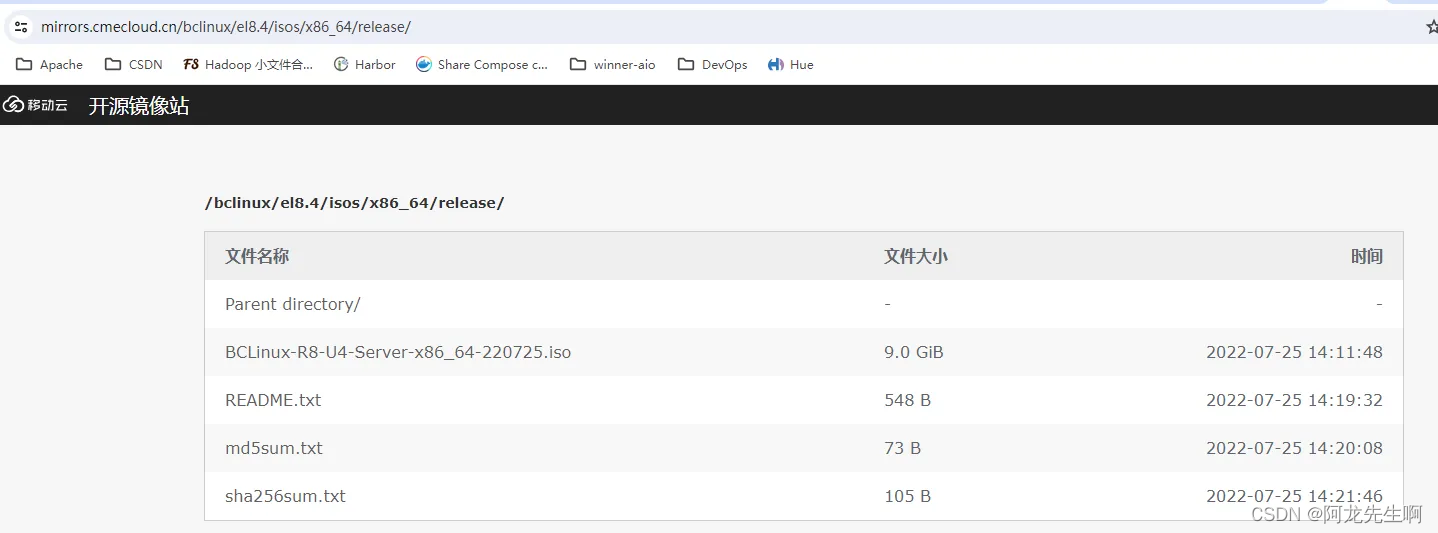This screenshot has height=533, width=1438.
Task: Open the Apache bookmarks folder
Action: pyautogui.click(x=50, y=64)
